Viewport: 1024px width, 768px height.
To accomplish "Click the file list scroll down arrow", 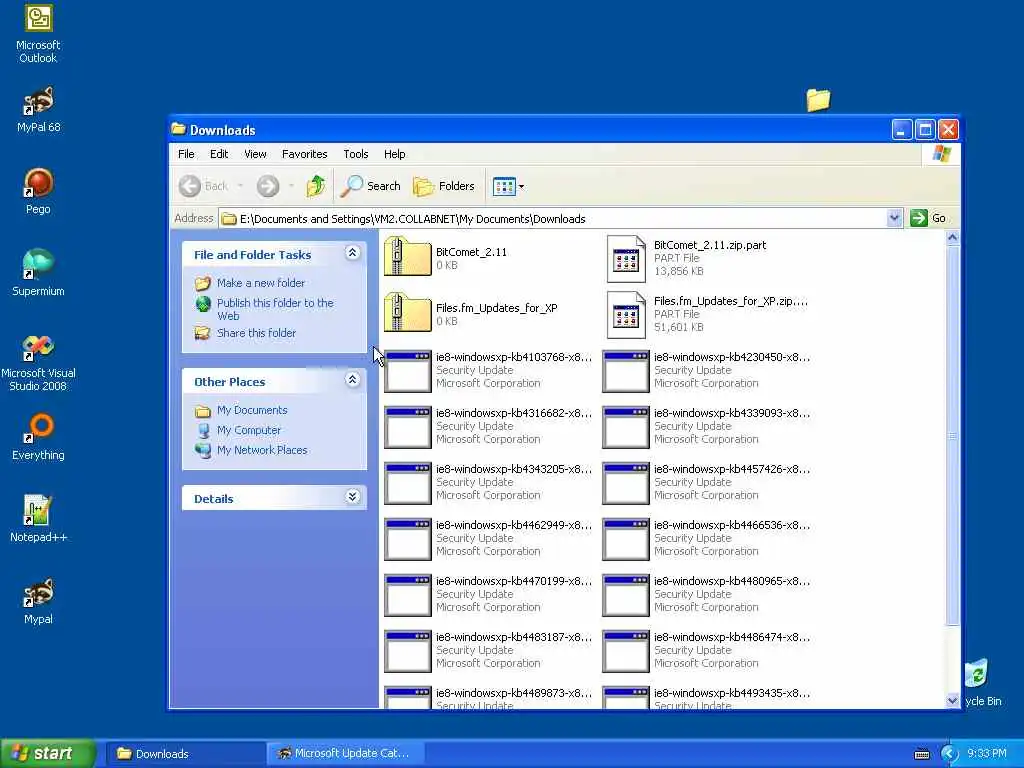I will pyautogui.click(x=952, y=701).
